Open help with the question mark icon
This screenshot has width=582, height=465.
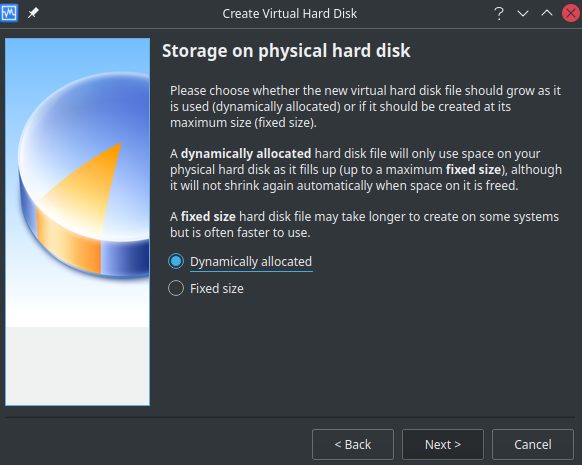point(499,14)
